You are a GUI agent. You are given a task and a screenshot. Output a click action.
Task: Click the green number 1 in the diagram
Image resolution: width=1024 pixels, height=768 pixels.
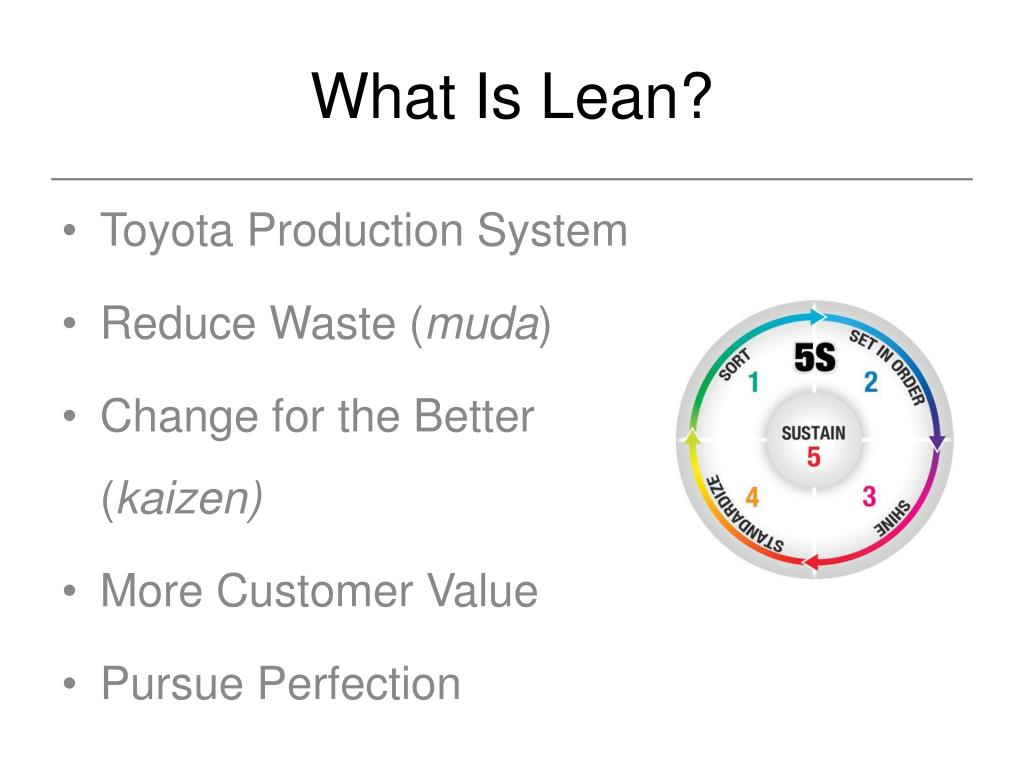(754, 382)
